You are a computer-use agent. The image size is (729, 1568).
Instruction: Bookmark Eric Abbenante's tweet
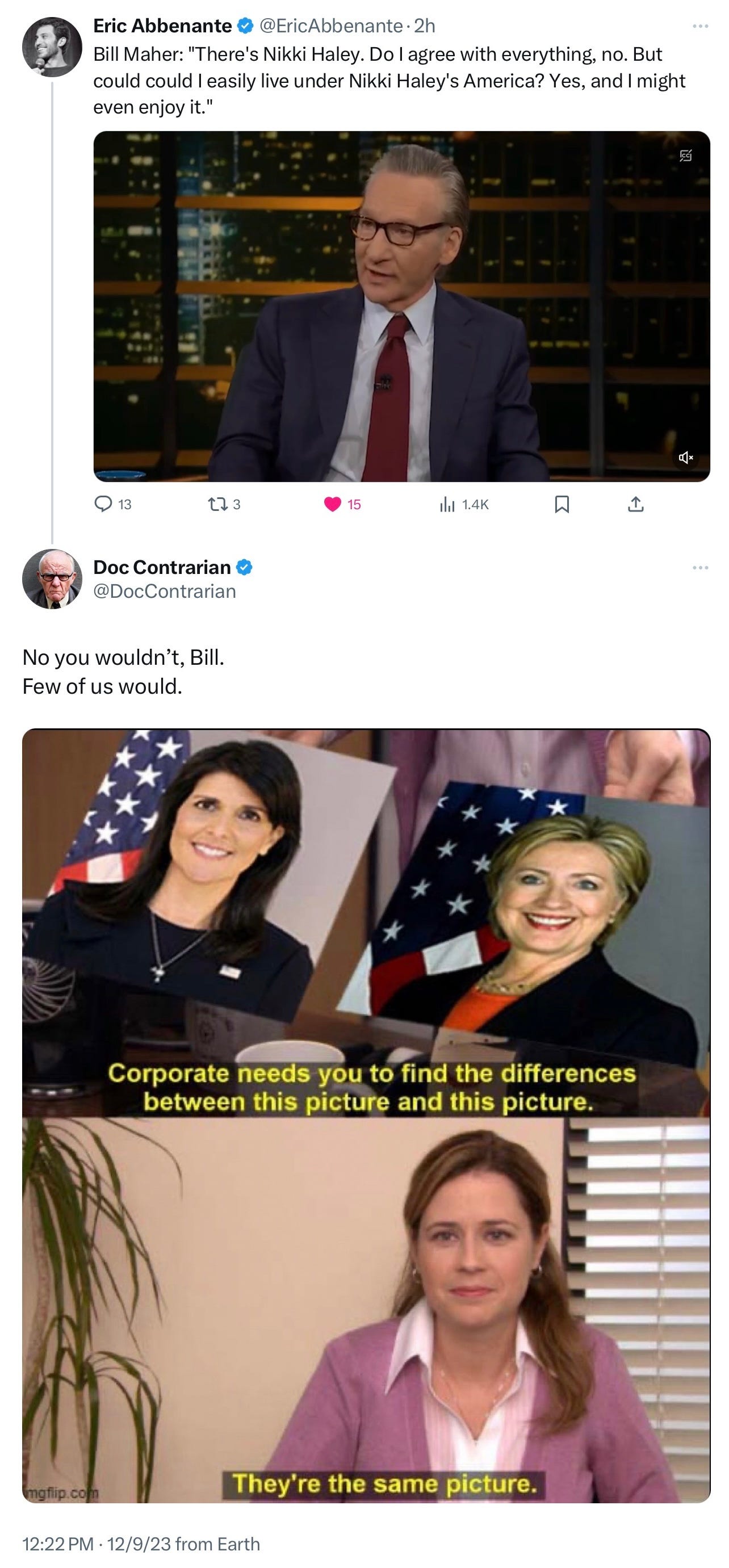[562, 504]
